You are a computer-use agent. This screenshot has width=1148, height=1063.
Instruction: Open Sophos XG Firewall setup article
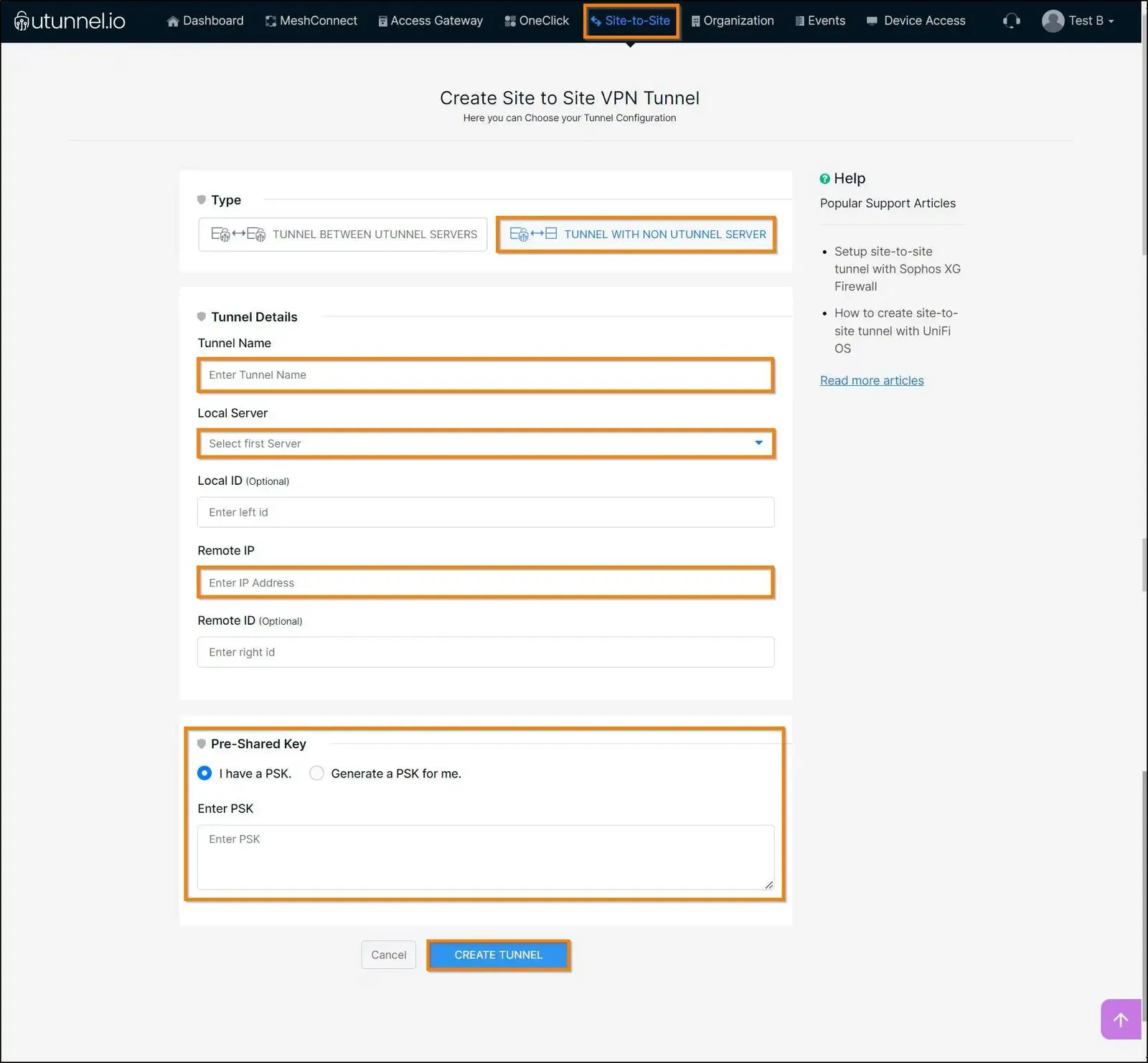coord(897,269)
